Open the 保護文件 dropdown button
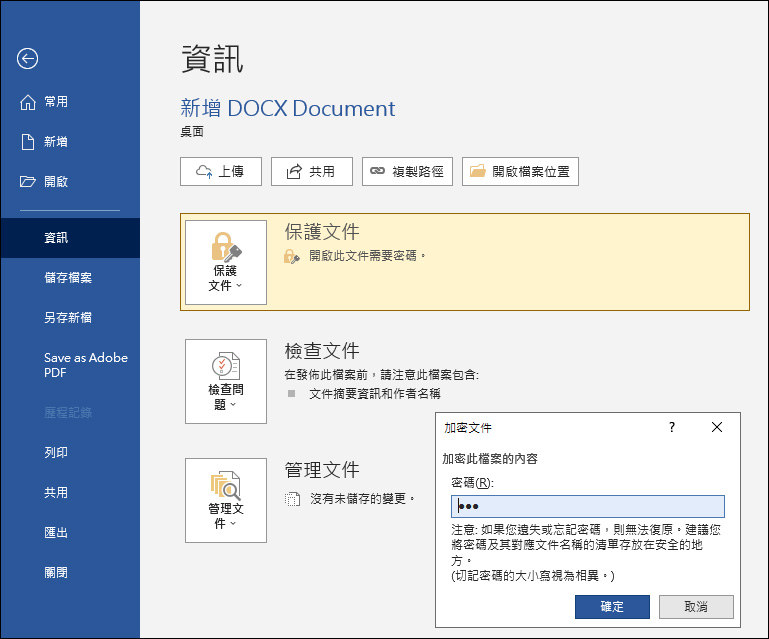Screen dimensions: 769x639 point(226,262)
